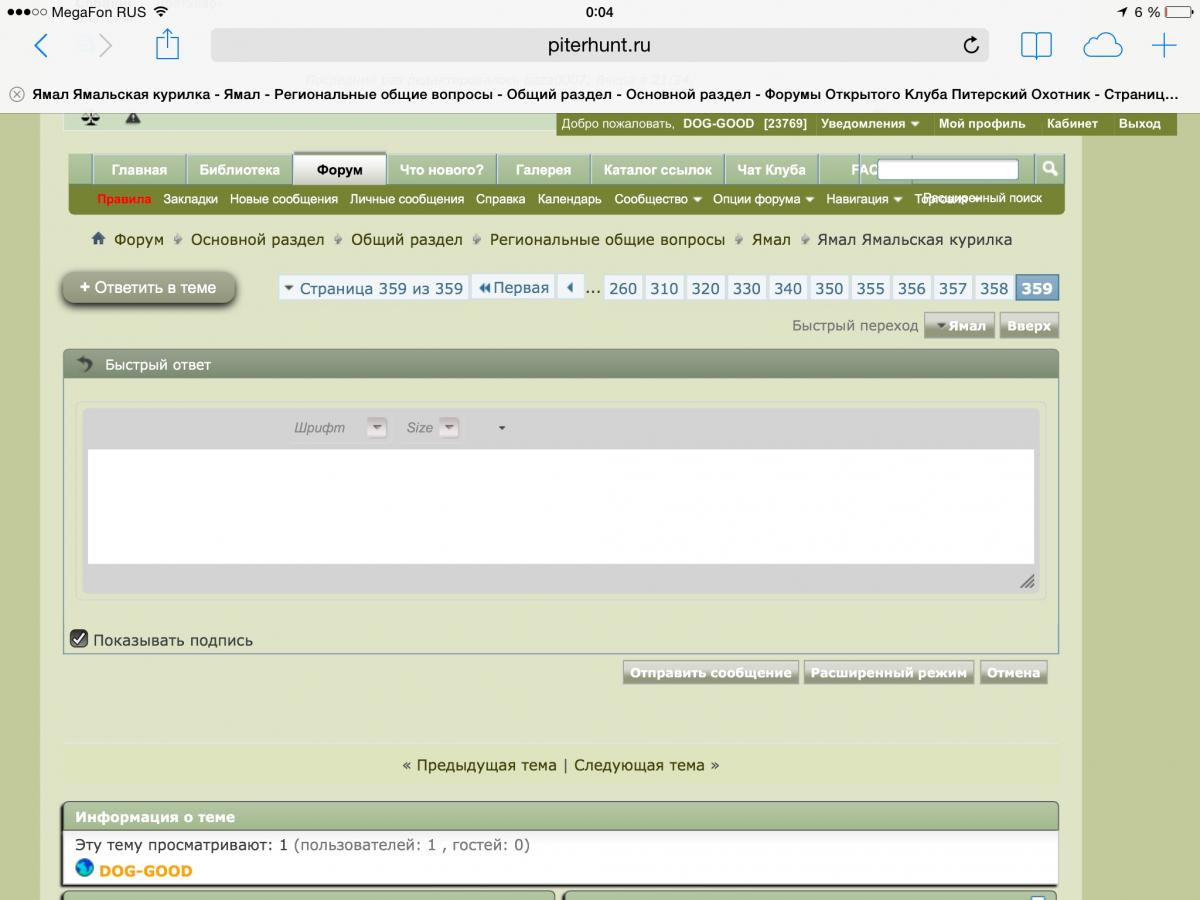This screenshot has width=1200, height=900.
Task: Click the previous page arrow button
Action: (570, 288)
